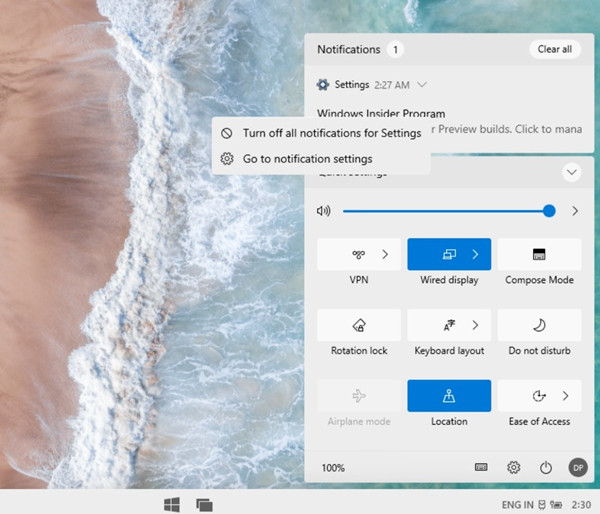Click the power button icon
The height and width of the screenshot is (514, 600).
[x=545, y=467]
